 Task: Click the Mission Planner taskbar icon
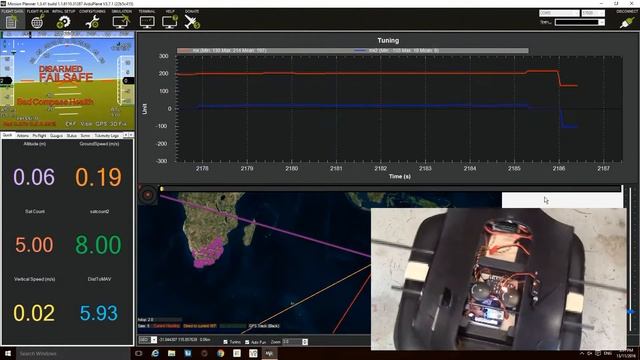tap(269, 353)
